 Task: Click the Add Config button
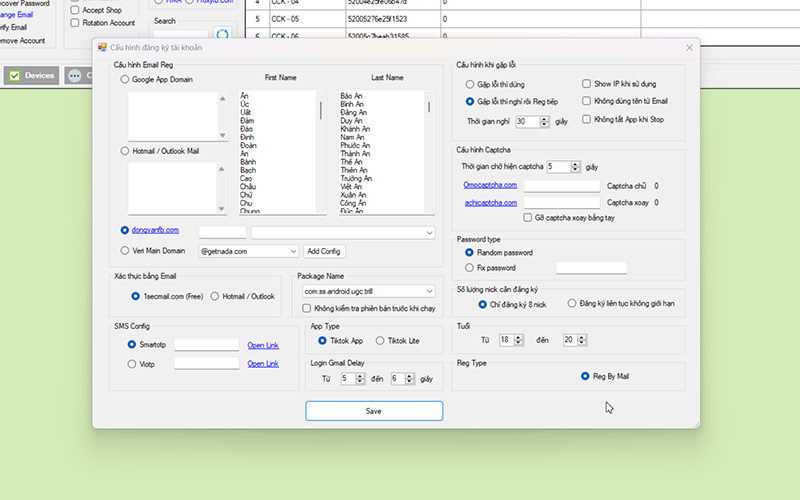tap(324, 251)
